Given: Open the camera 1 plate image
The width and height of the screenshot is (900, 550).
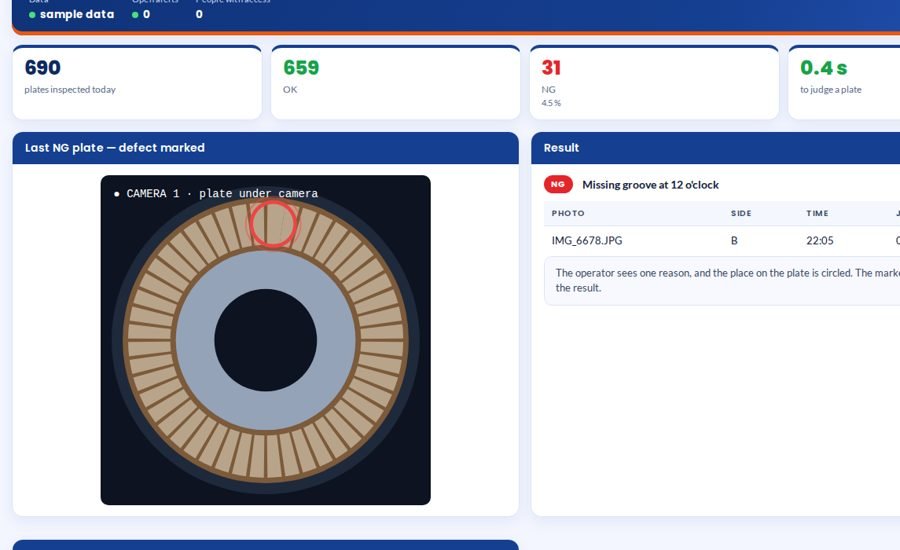Looking at the screenshot, I should [x=265, y=340].
